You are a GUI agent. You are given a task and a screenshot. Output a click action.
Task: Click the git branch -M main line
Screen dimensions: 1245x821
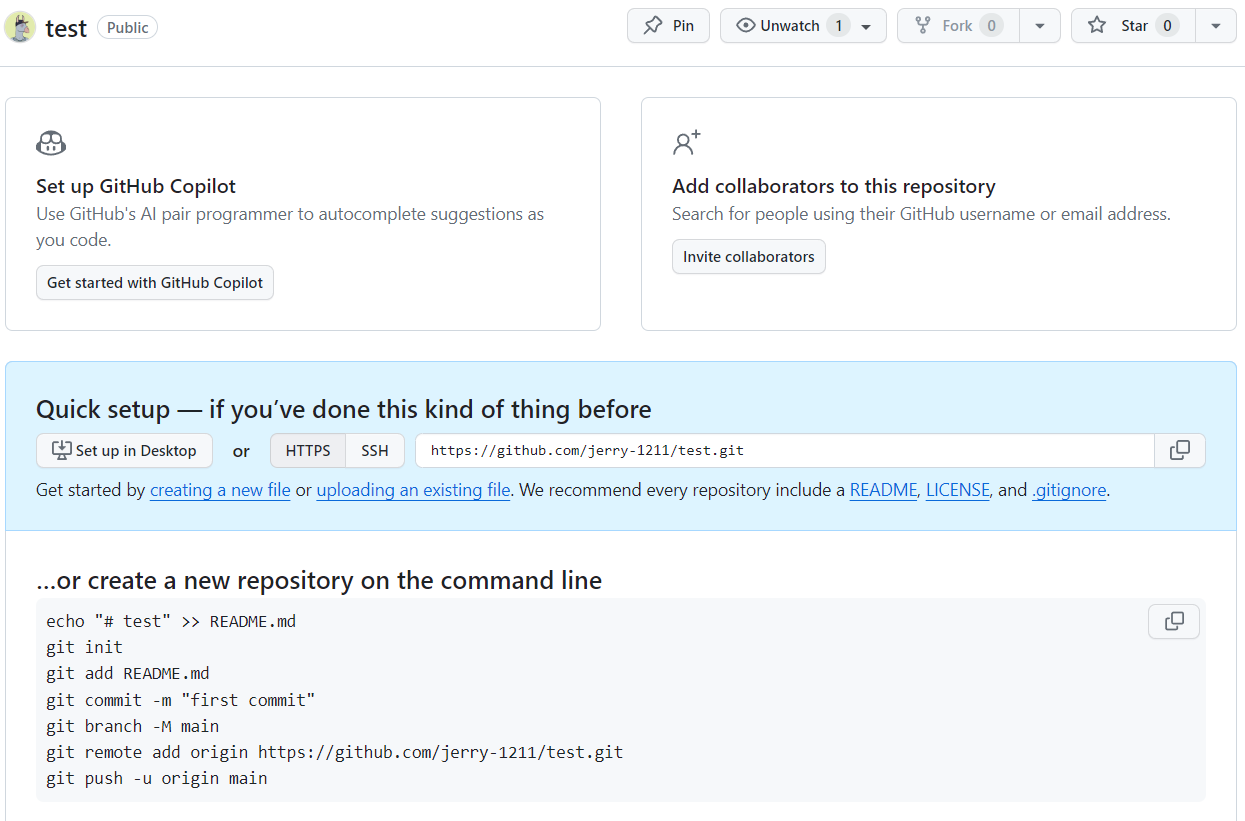[133, 726]
